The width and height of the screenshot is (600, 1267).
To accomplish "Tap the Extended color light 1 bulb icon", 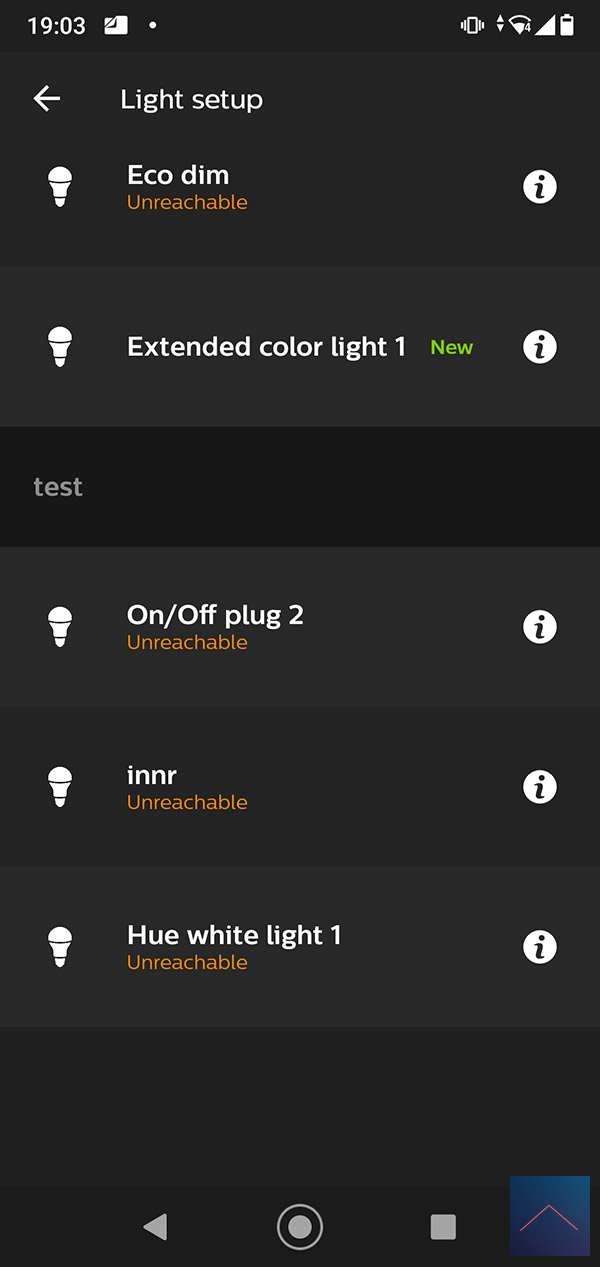I will [x=60, y=347].
